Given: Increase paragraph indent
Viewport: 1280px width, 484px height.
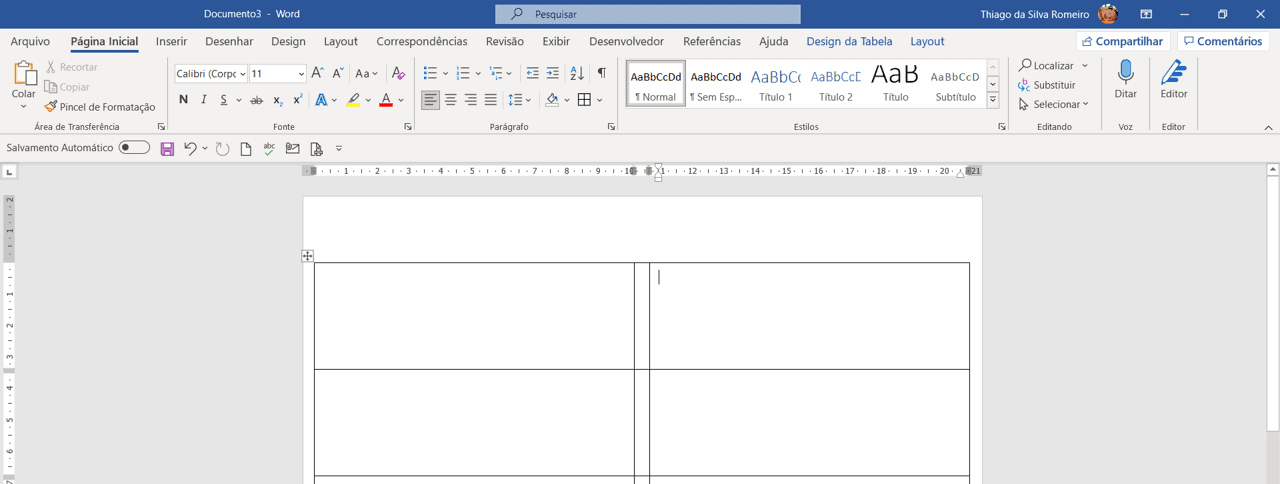Looking at the screenshot, I should coord(552,73).
